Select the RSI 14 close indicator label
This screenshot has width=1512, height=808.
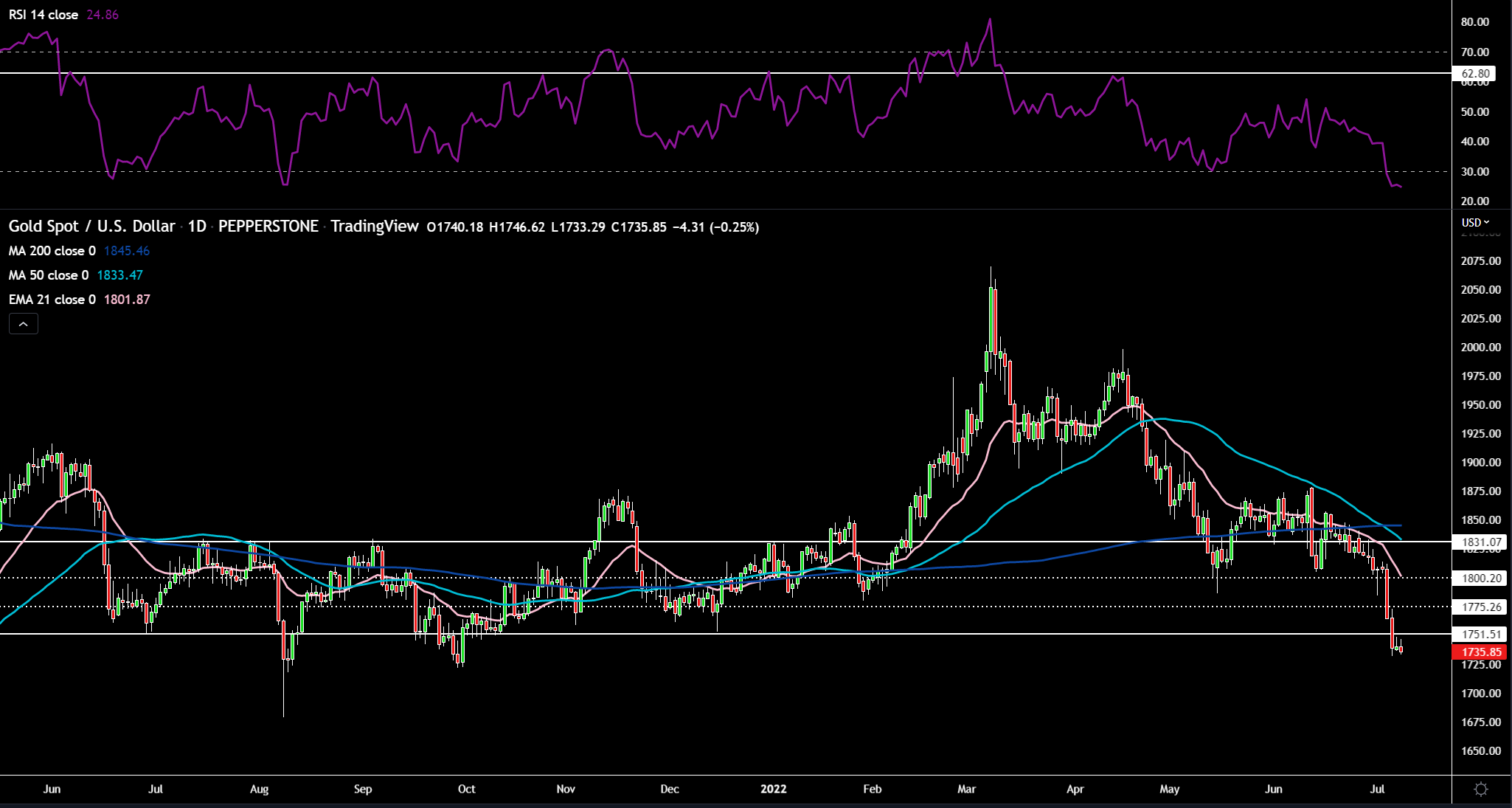click(44, 15)
